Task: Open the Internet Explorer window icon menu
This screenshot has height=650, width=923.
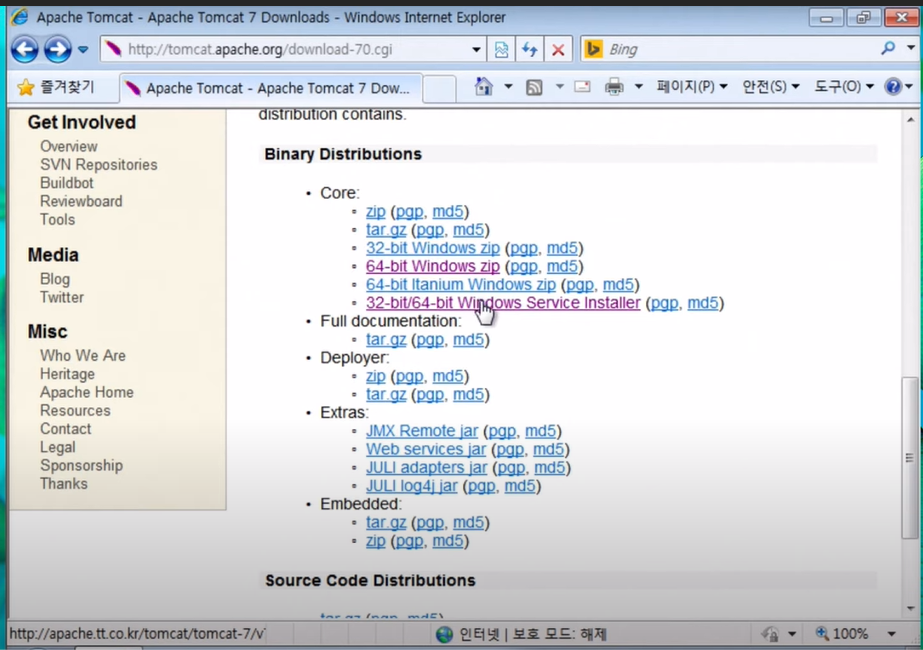Action: tap(20, 17)
